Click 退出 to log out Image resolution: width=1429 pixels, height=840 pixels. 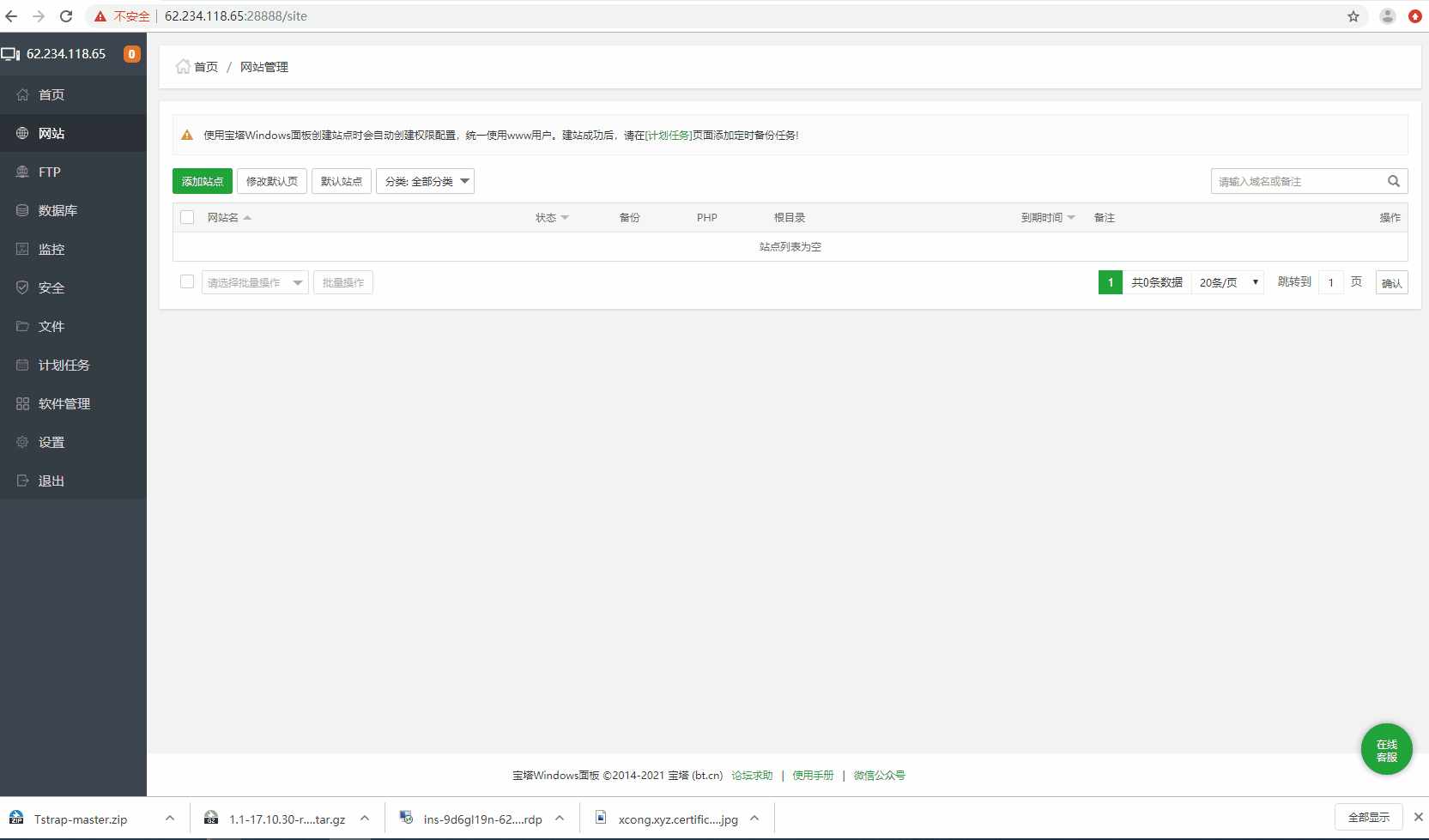(x=73, y=480)
